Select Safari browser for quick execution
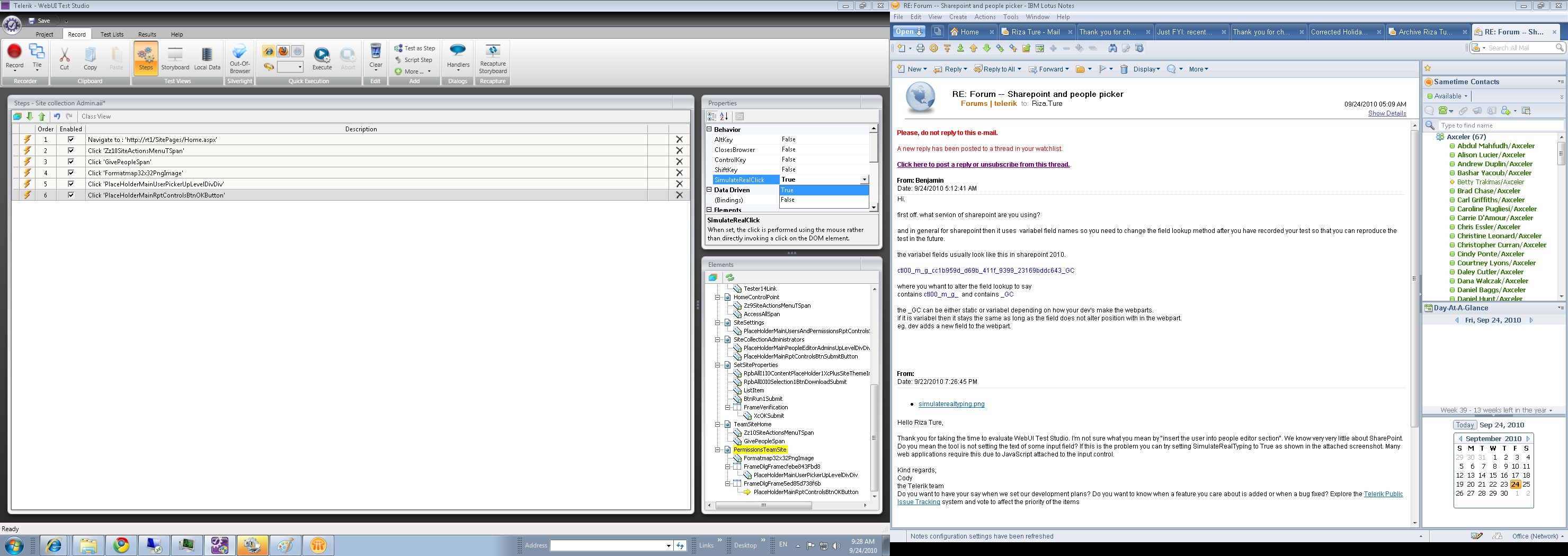1568x556 pixels. [298, 51]
